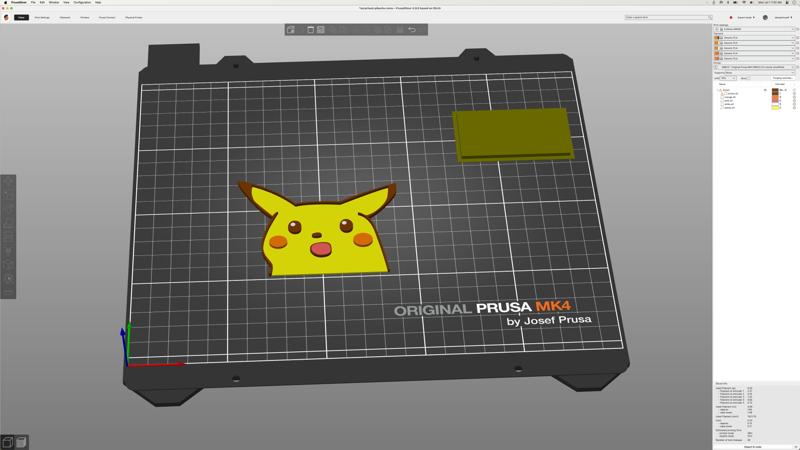800x450 pixels.
Task: Toggle the eye icon on the yellow part row
Action: 794,108
